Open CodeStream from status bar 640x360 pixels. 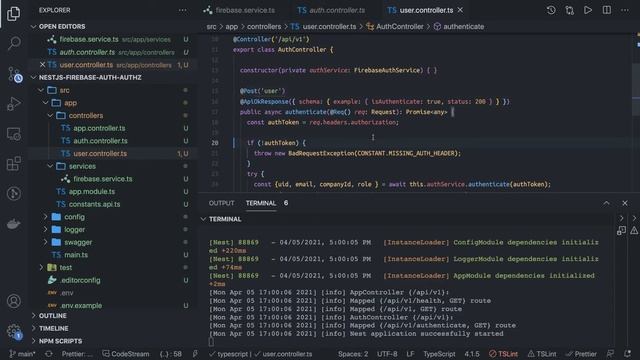pyautogui.click(x=126, y=354)
